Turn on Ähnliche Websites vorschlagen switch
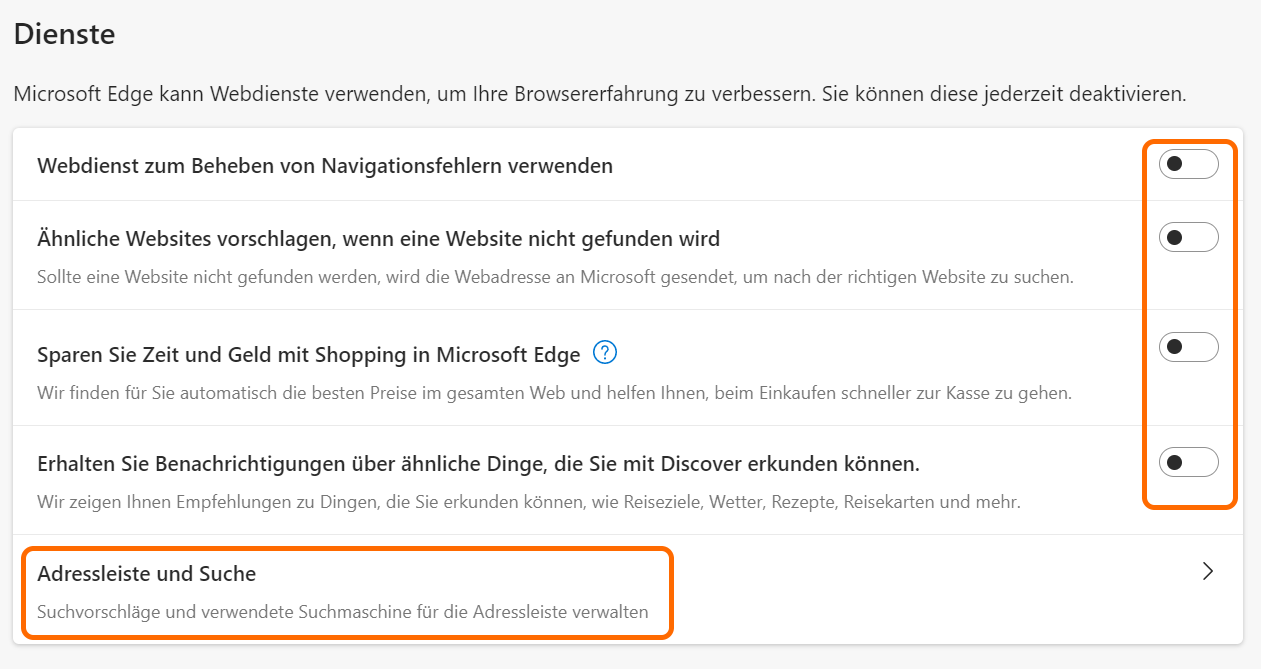The image size is (1261, 669). pos(1188,237)
